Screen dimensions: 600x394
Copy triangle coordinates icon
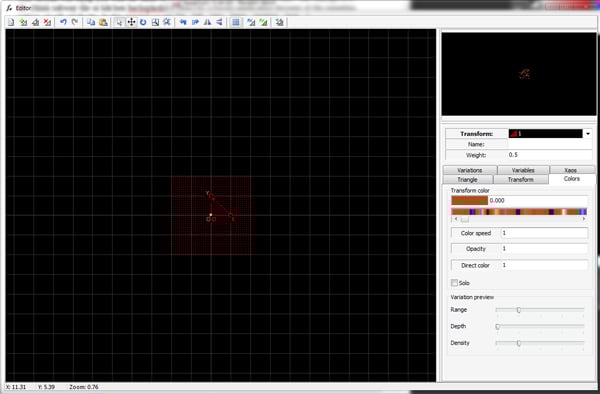91,22
